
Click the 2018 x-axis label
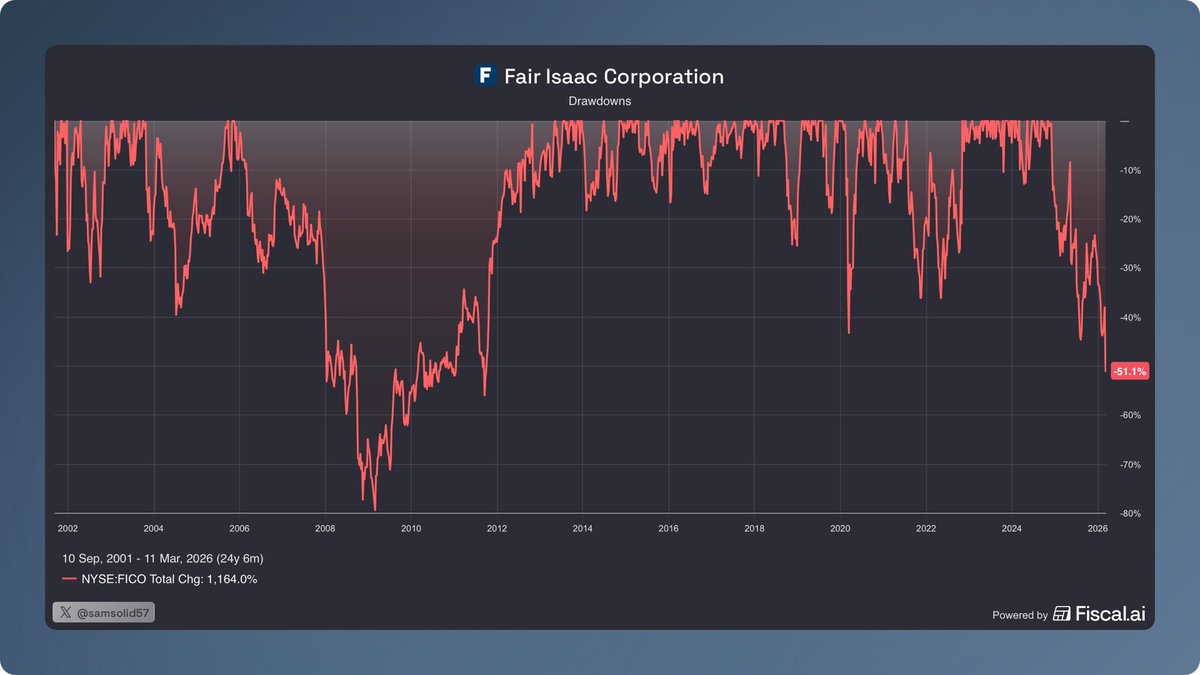[755, 527]
